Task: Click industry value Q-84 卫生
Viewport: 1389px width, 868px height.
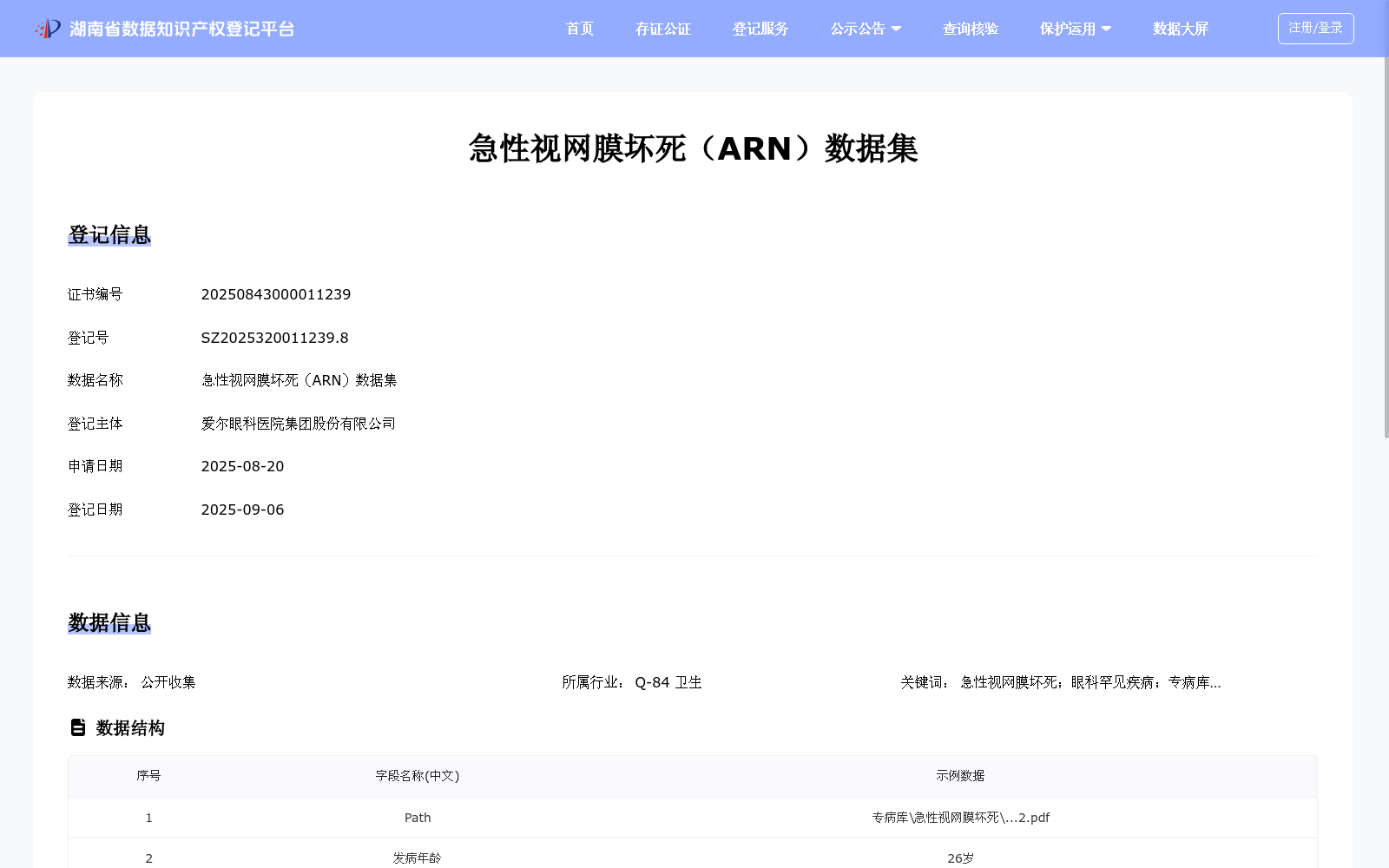Action: (668, 682)
